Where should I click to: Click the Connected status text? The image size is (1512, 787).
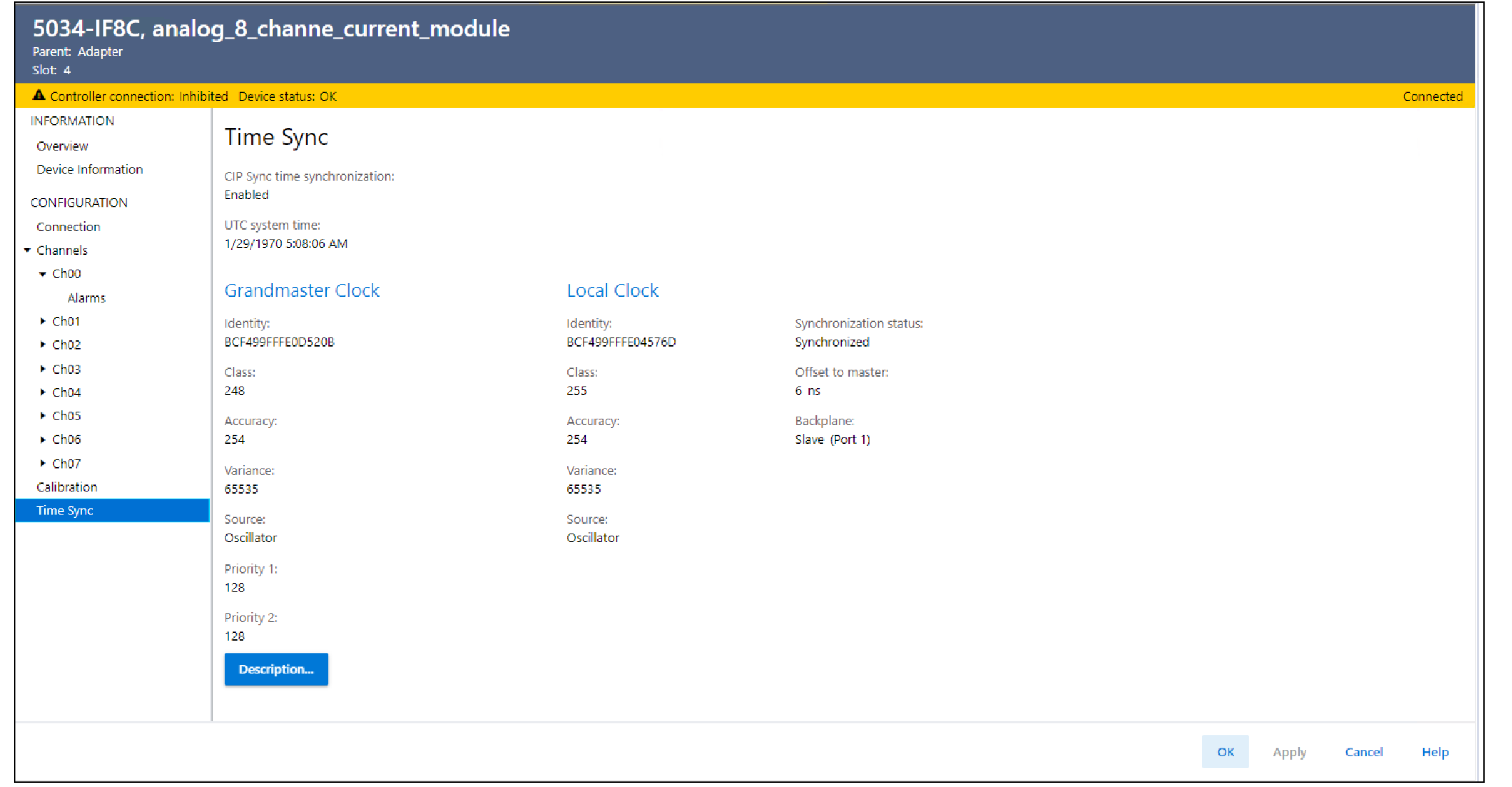click(1433, 97)
